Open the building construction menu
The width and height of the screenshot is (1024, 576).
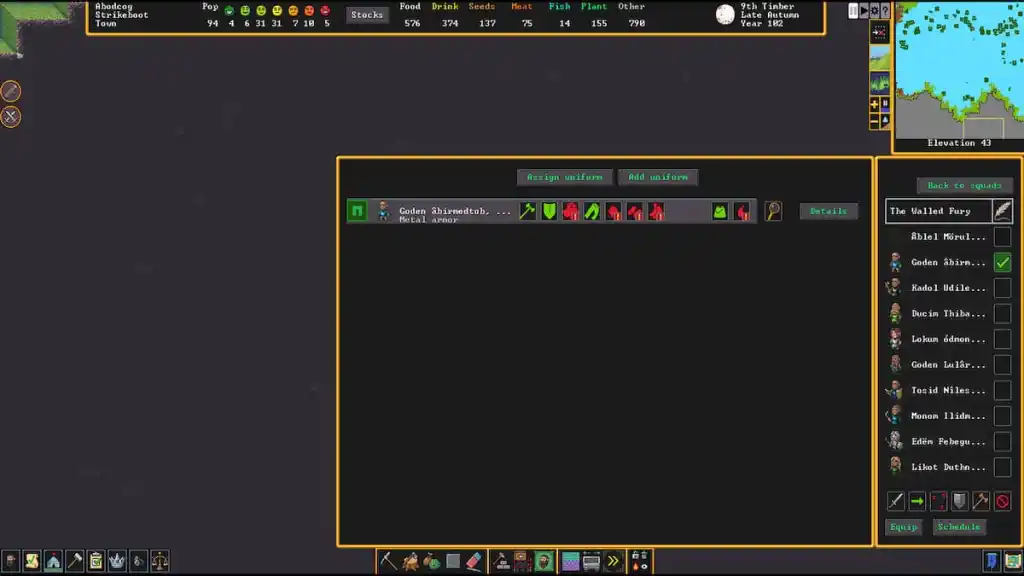tap(501, 561)
